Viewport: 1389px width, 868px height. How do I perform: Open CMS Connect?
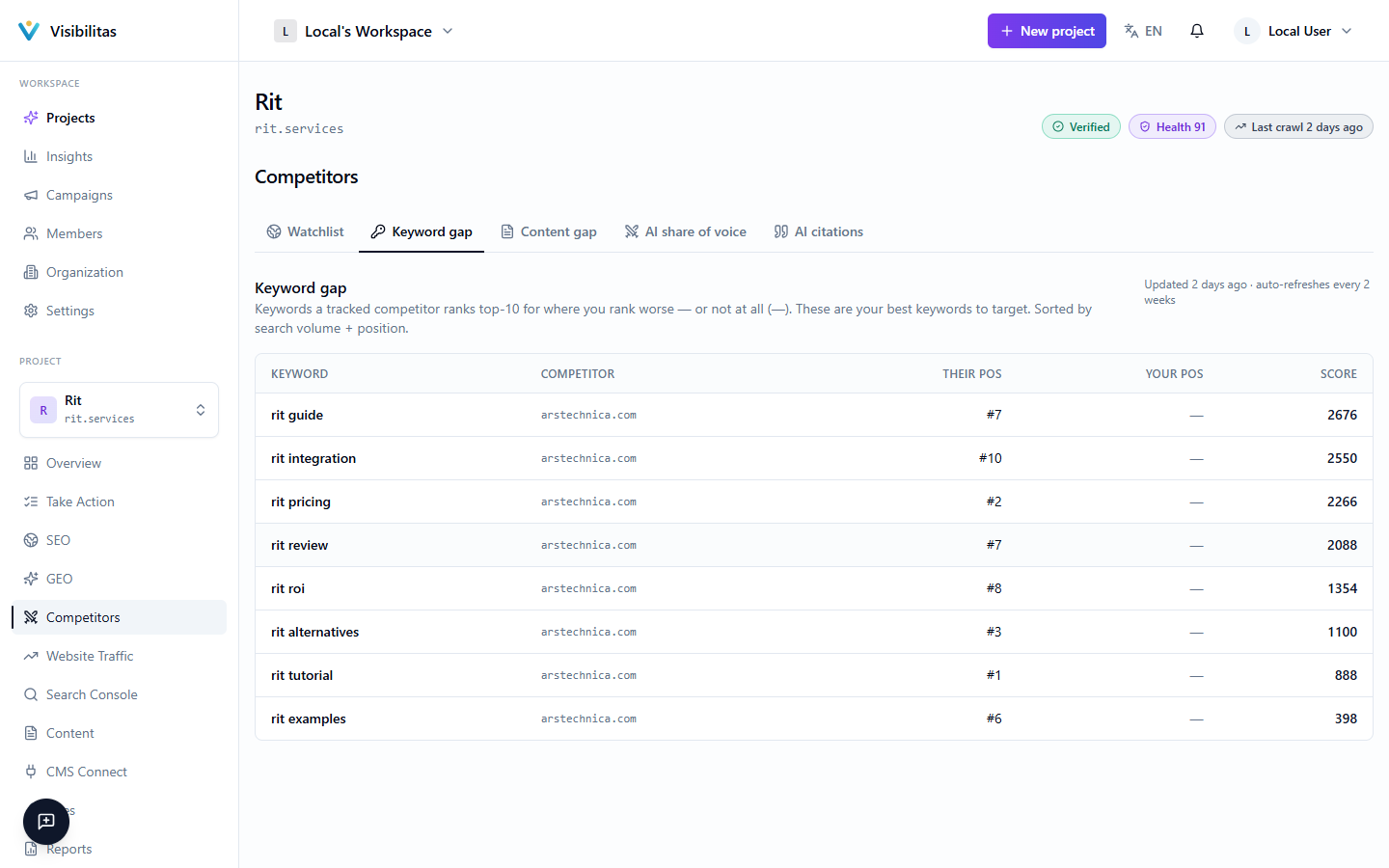[x=119, y=772]
